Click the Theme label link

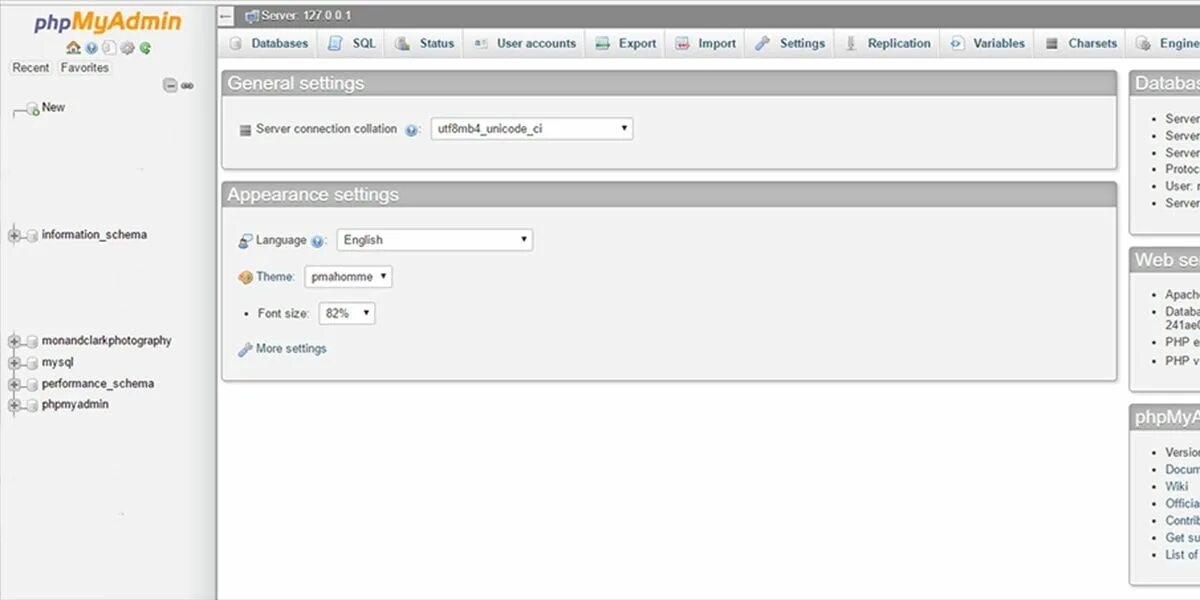coord(275,277)
